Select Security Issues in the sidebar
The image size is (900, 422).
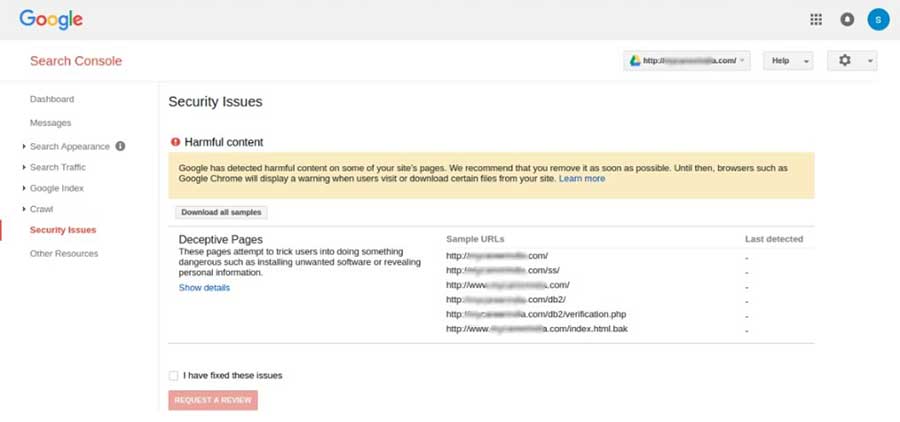63,230
